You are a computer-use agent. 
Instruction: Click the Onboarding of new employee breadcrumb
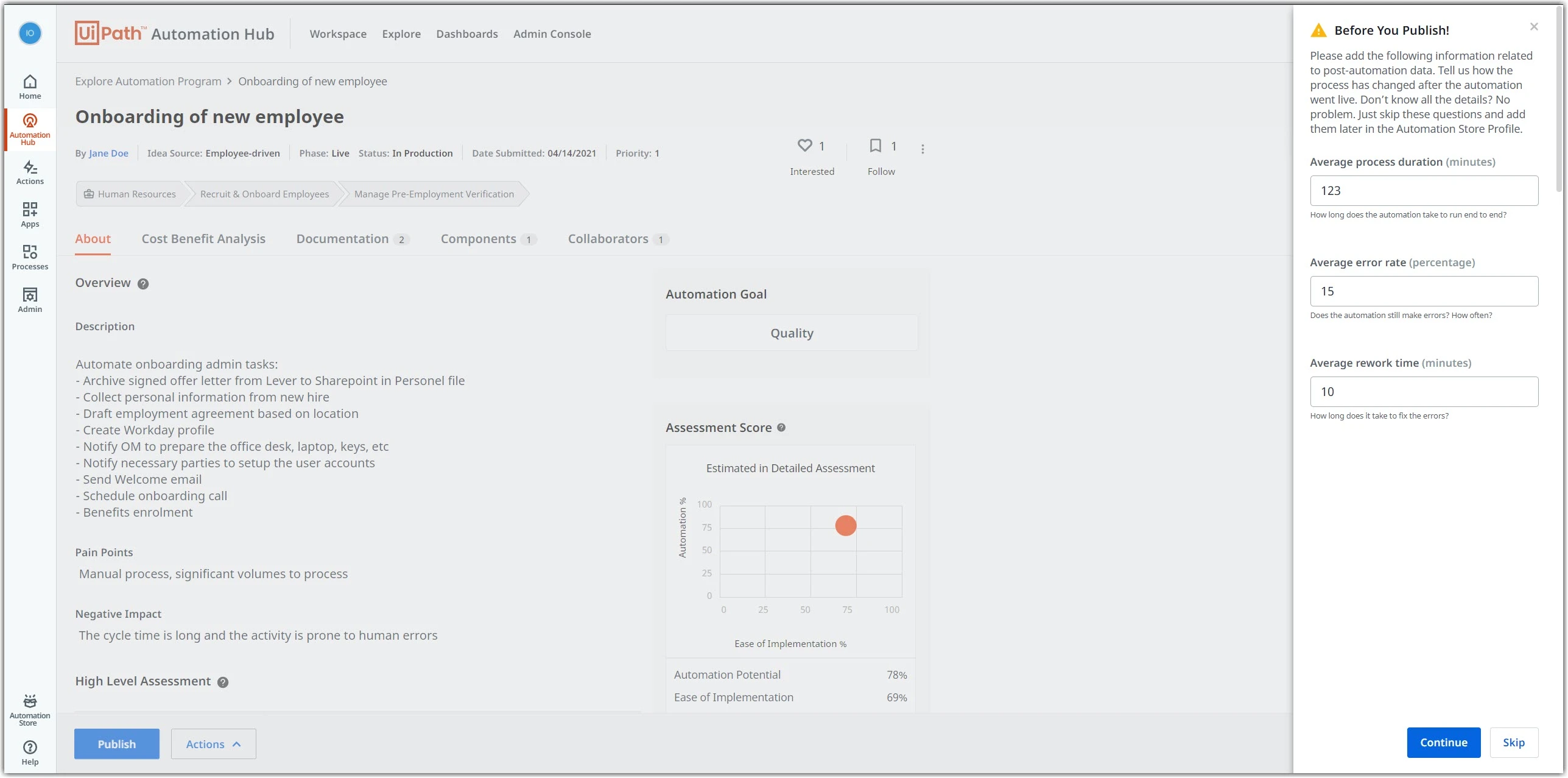coord(312,82)
